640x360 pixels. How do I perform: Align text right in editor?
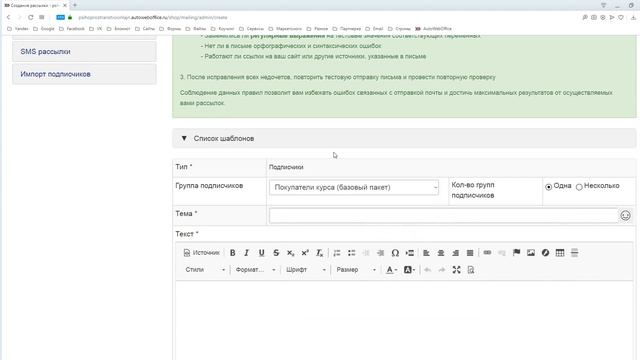point(456,253)
